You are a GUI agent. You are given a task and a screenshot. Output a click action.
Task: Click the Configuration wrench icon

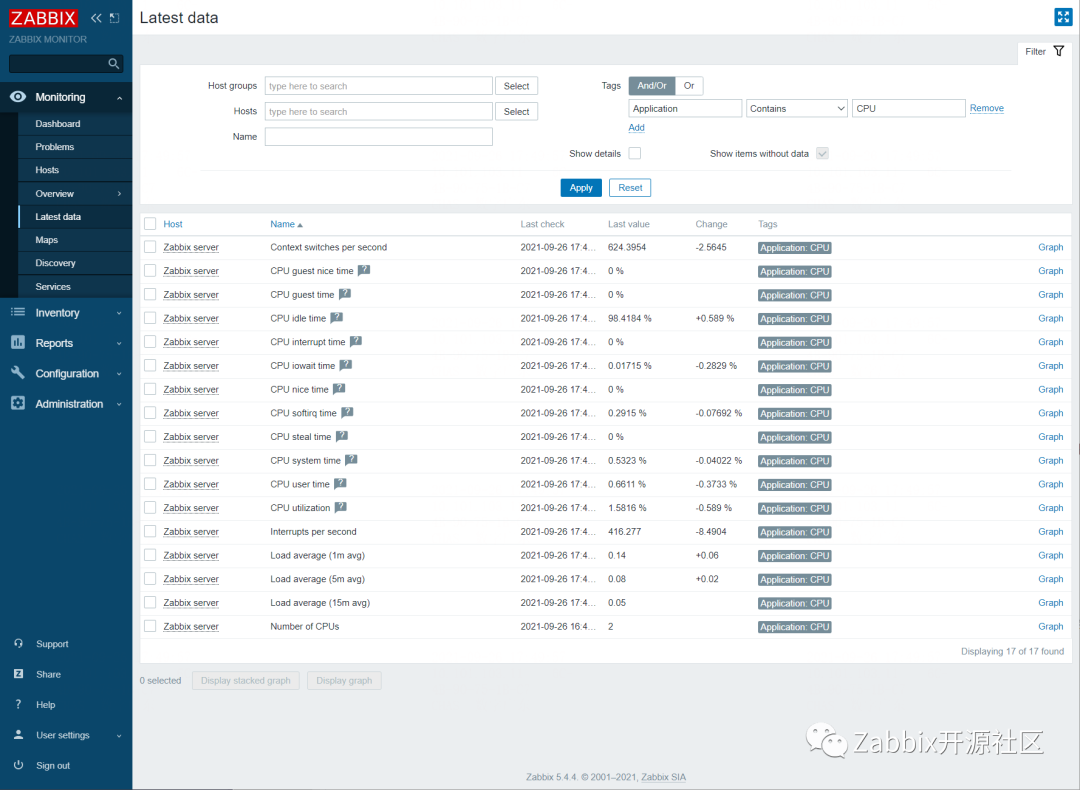[18, 373]
